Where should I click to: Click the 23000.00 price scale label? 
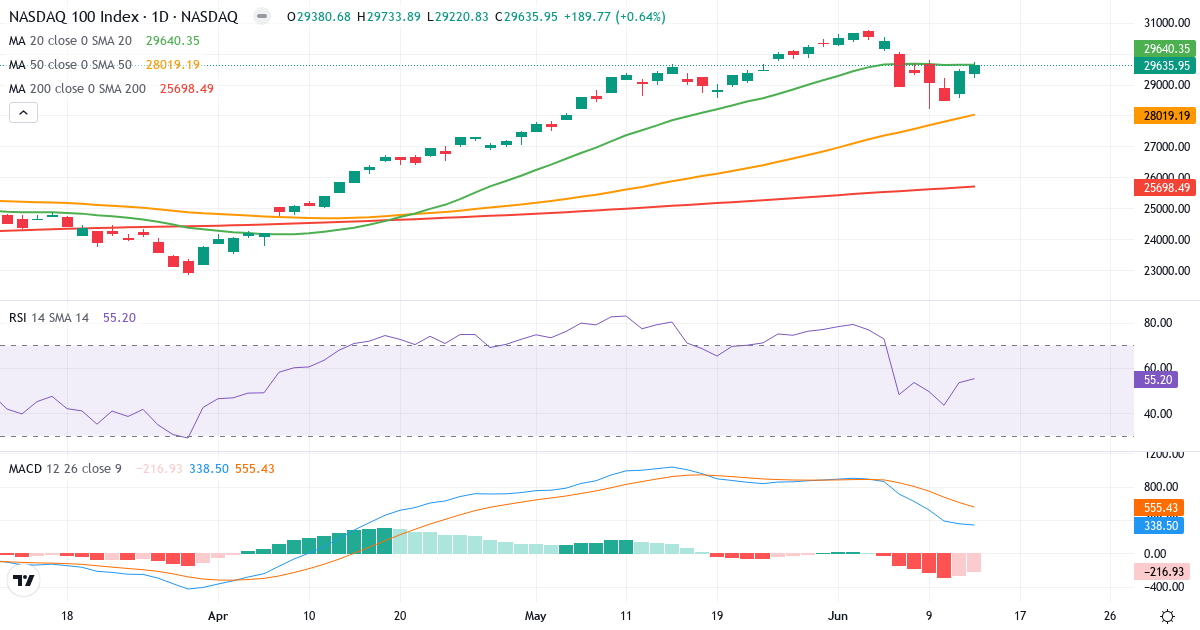point(1165,271)
